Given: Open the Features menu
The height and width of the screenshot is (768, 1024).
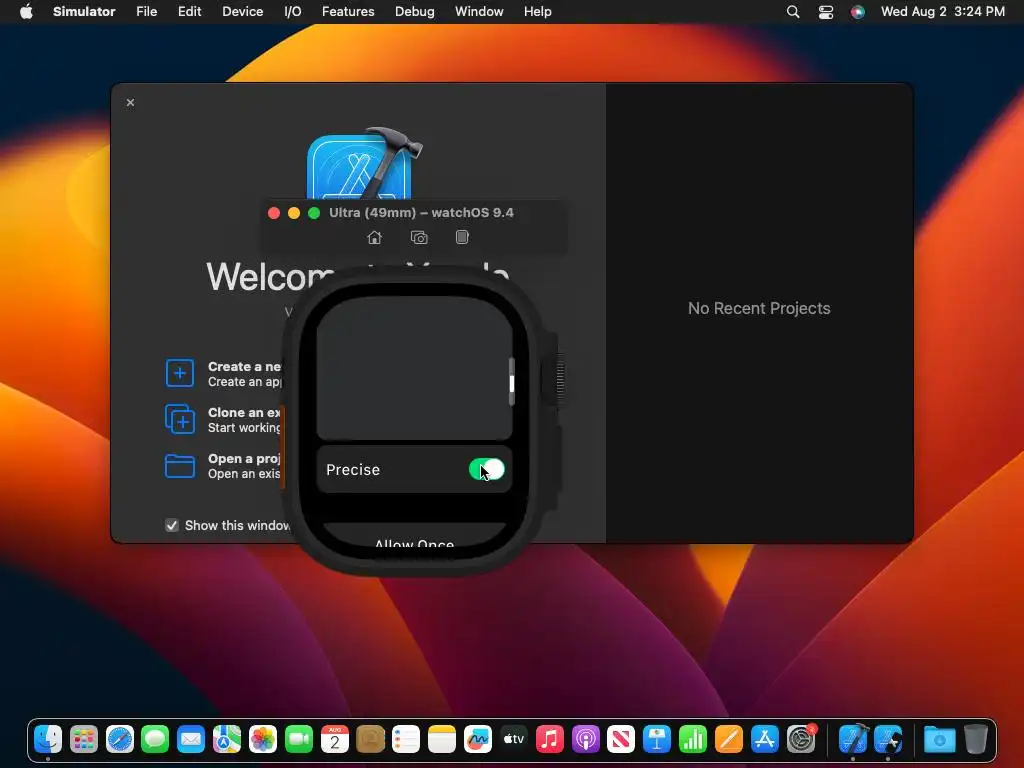Looking at the screenshot, I should [x=348, y=12].
